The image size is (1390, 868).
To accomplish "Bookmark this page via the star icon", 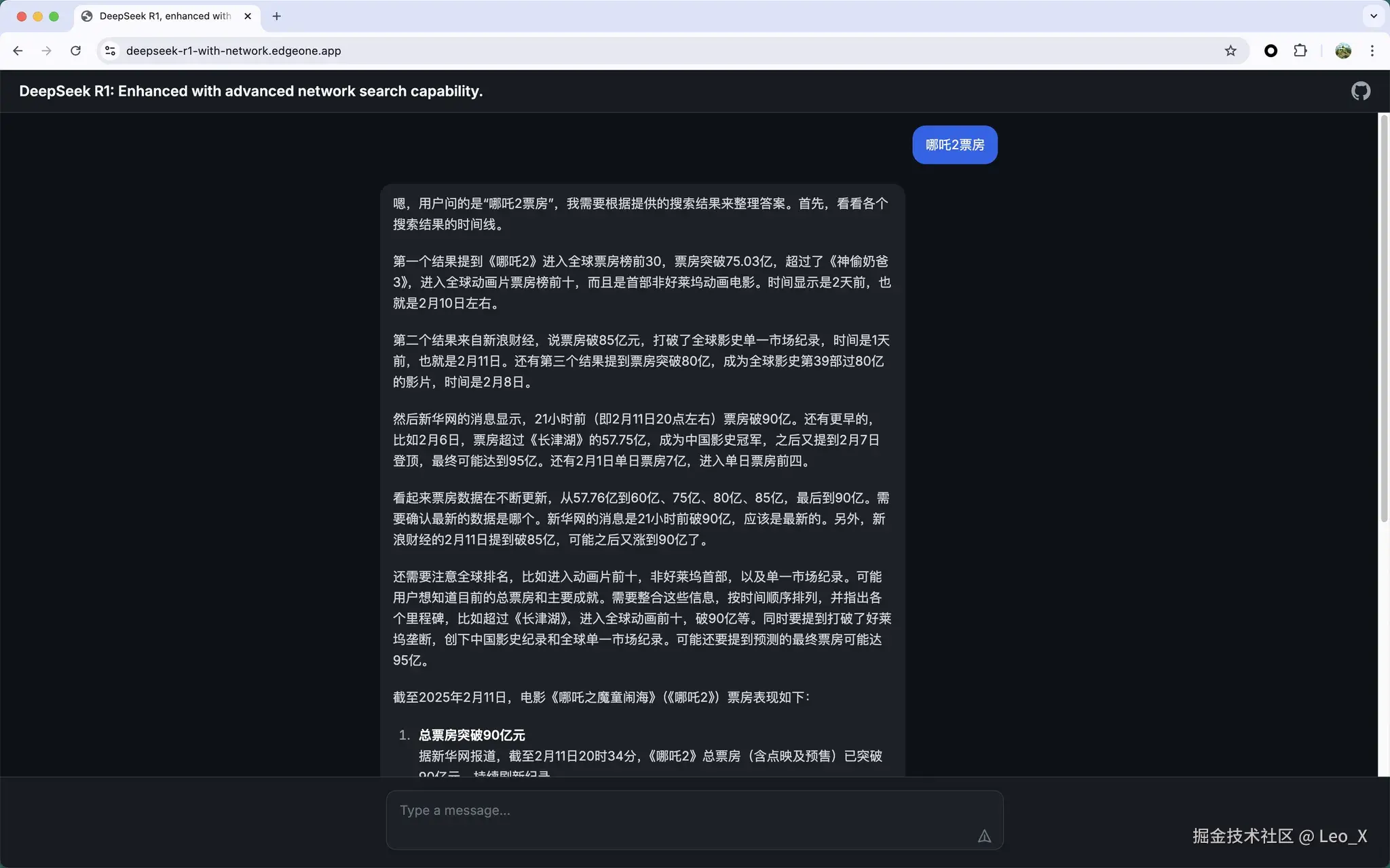I will [1230, 50].
